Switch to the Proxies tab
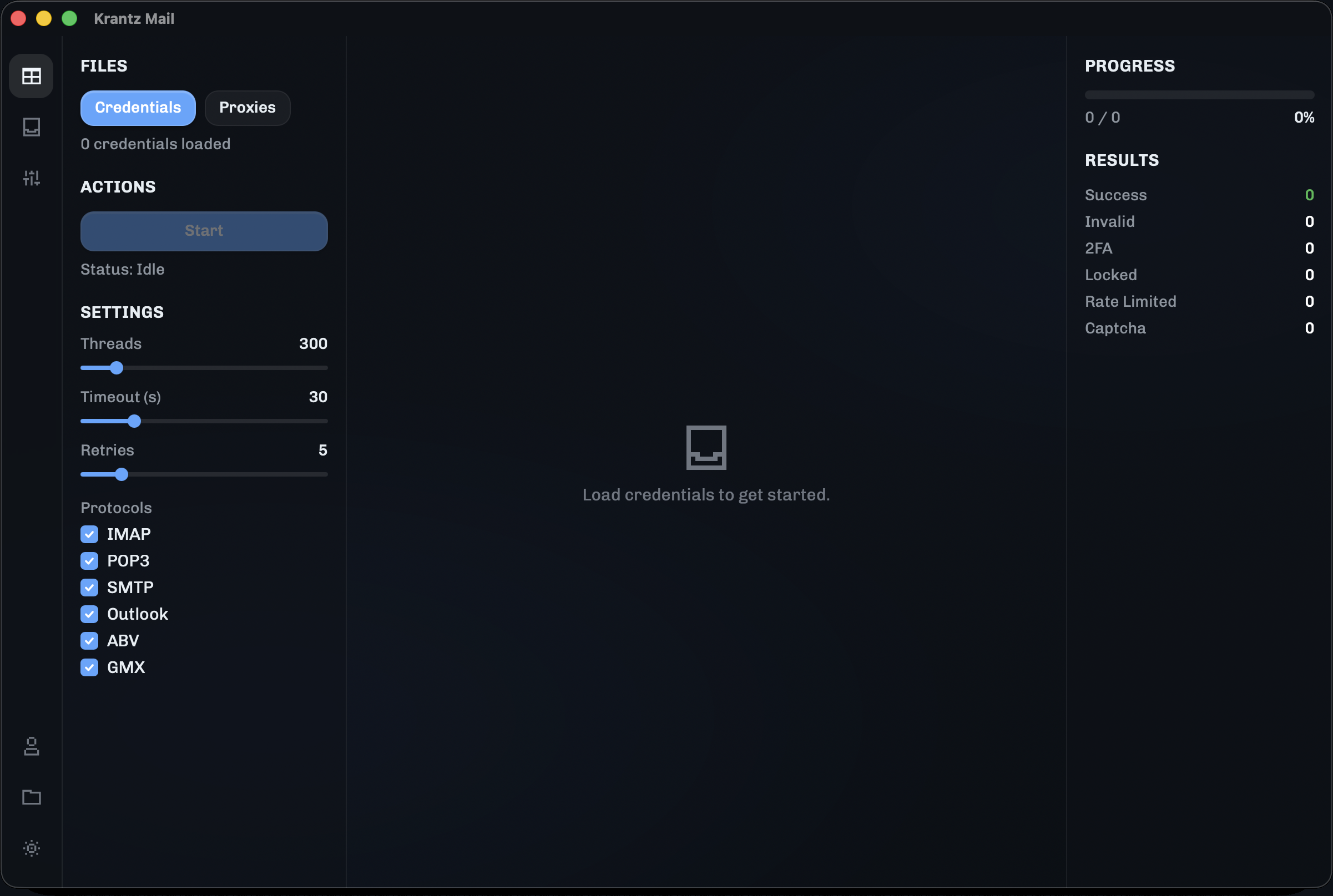Screen dimensions: 1333x896 tap(248, 108)
